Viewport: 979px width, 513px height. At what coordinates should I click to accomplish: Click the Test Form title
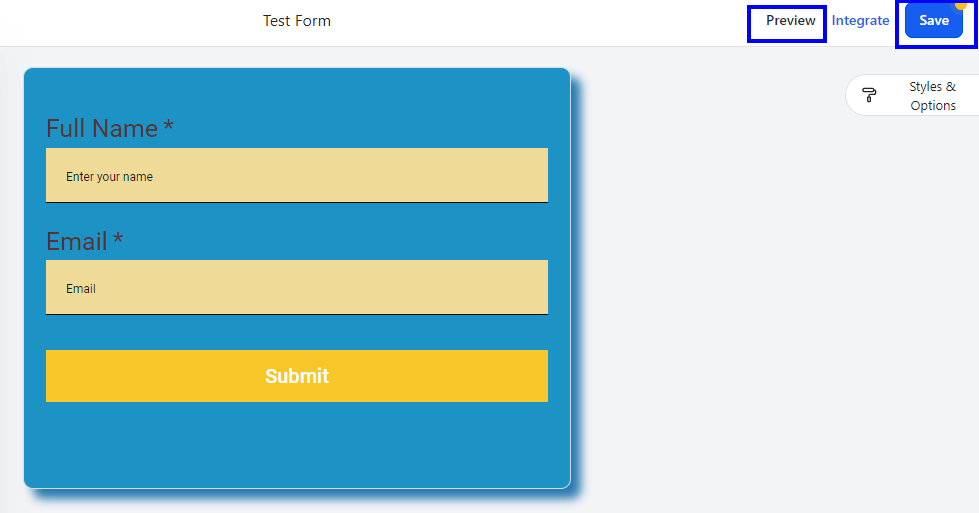pyautogui.click(x=297, y=21)
